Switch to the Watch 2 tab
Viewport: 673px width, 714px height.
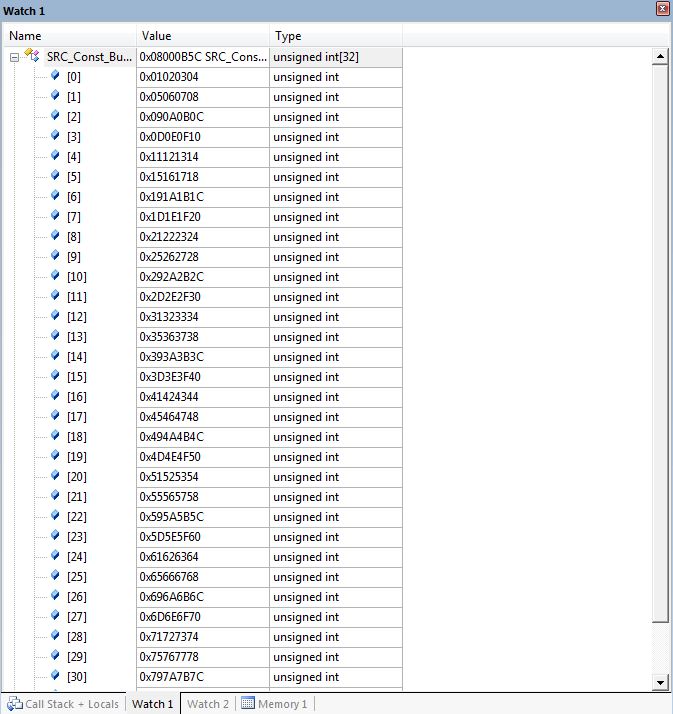click(x=208, y=704)
